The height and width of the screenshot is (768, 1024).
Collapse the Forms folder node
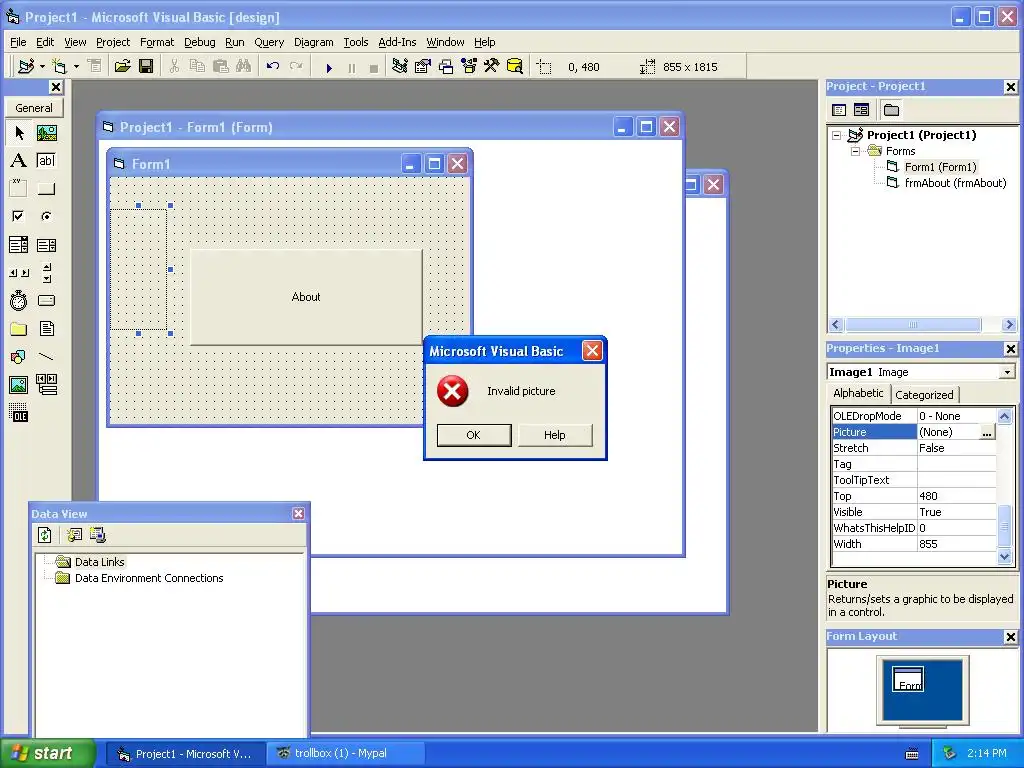point(856,151)
